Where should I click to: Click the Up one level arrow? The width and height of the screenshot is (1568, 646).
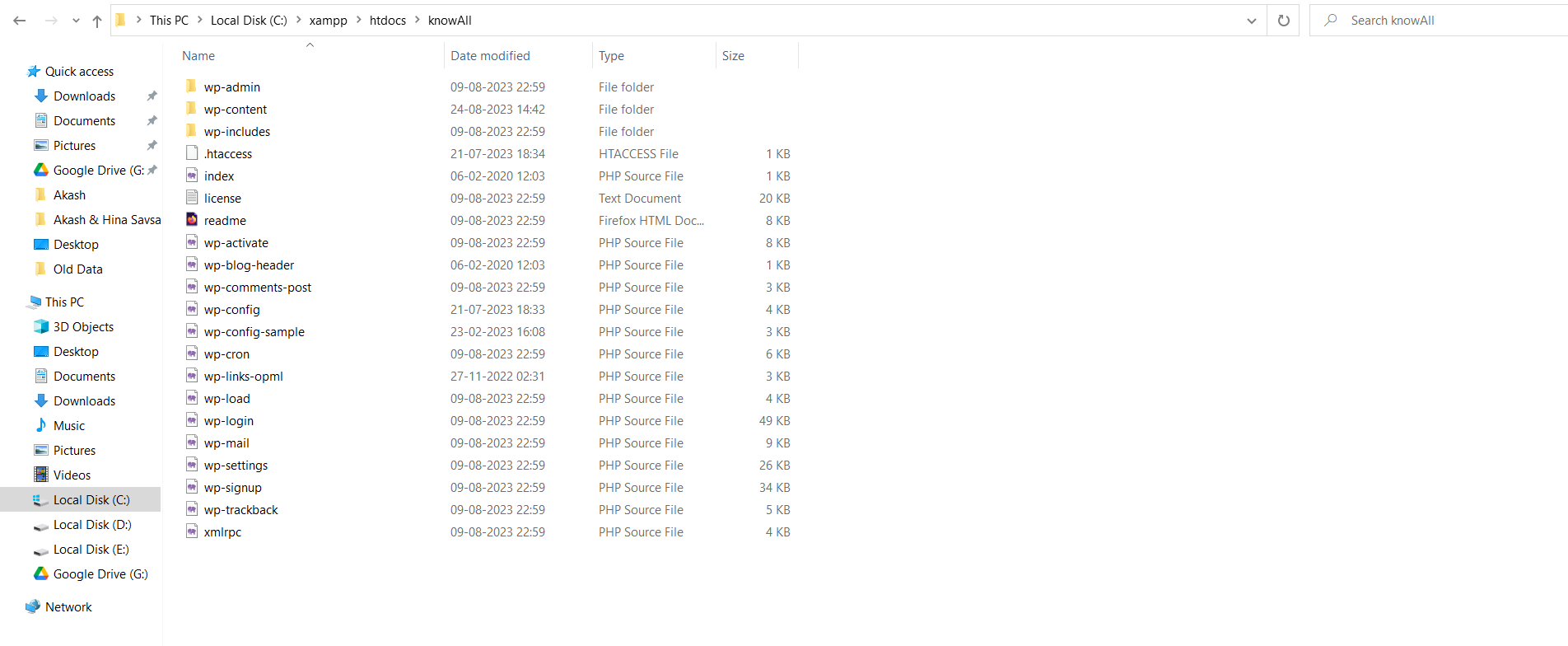[97, 21]
